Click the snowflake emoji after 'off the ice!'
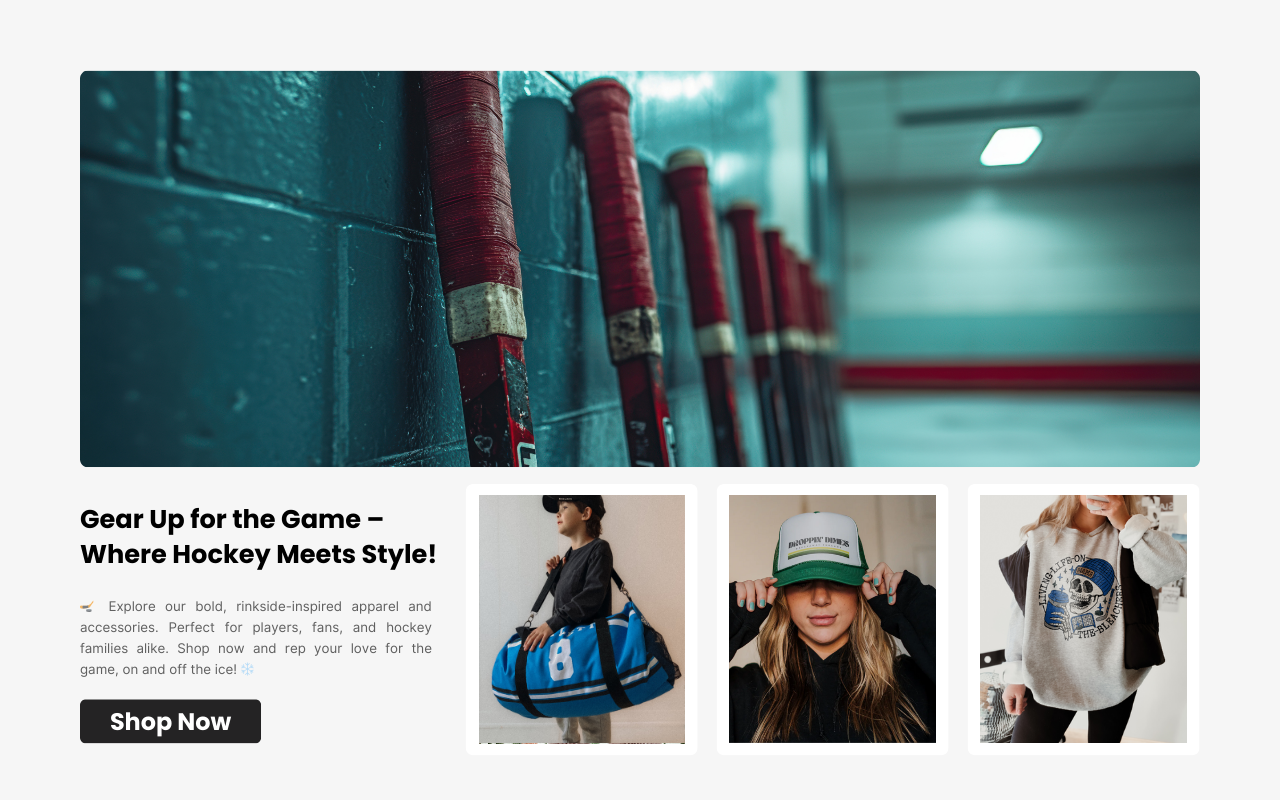Viewport: 1280px width, 800px height. click(248, 669)
